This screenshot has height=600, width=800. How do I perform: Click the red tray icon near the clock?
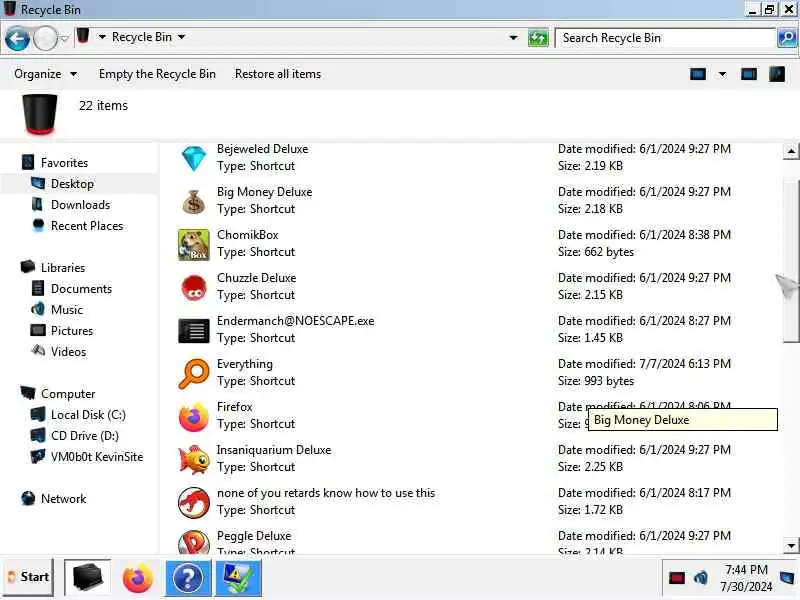point(677,578)
